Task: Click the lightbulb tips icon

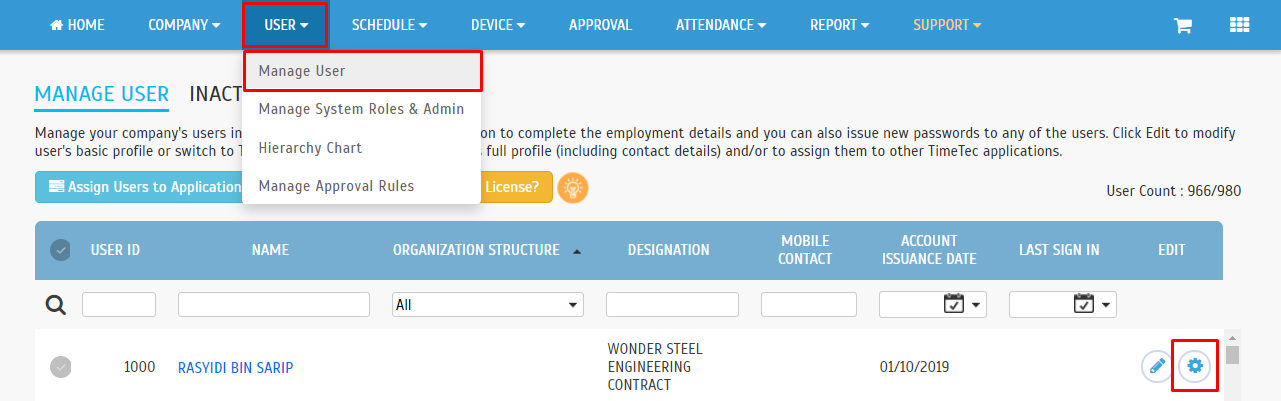Action: [573, 187]
